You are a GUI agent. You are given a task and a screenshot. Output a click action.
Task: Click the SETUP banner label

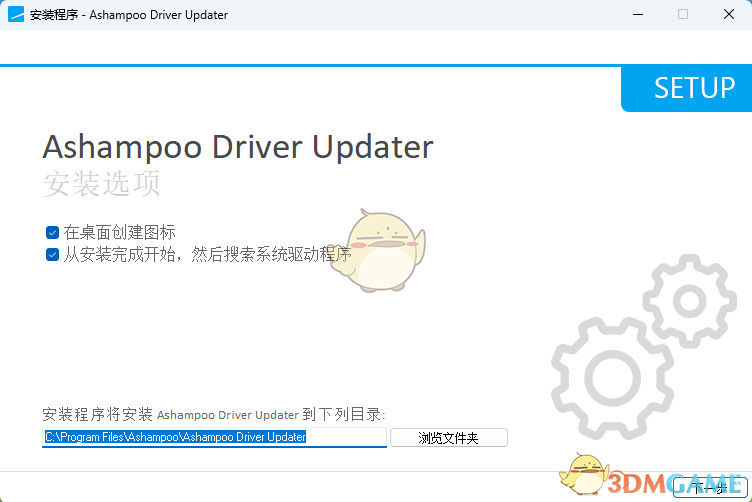click(x=694, y=88)
